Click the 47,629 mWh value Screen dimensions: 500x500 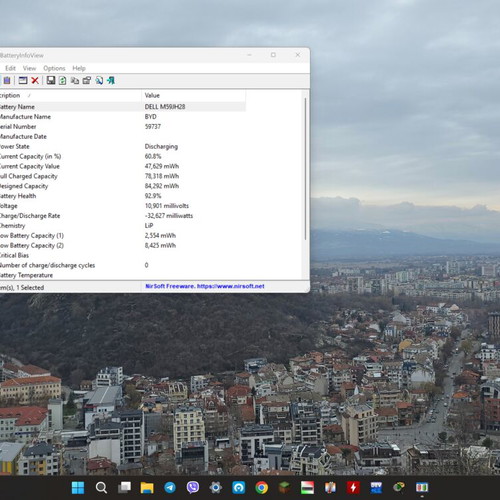click(x=162, y=166)
